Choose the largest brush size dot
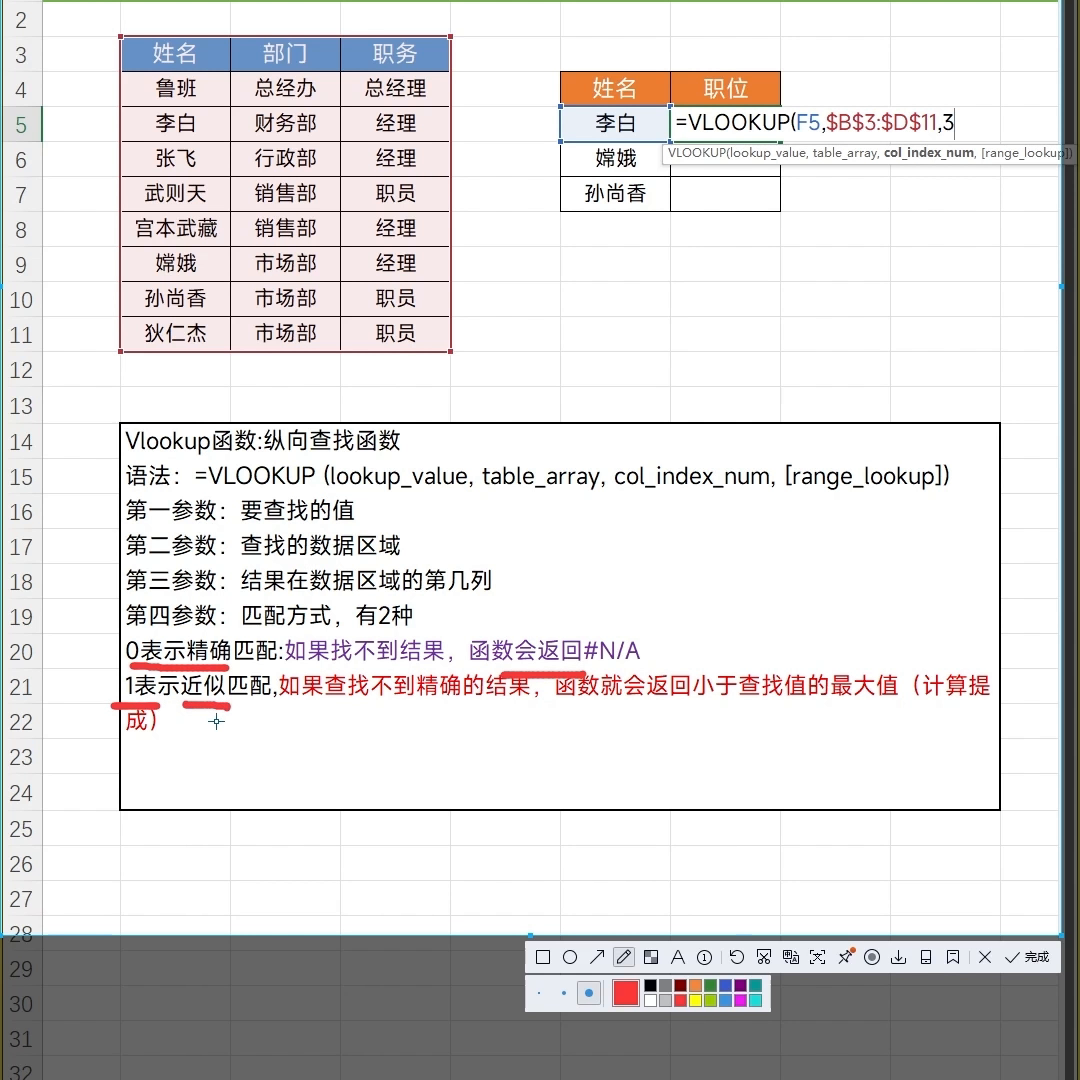The width and height of the screenshot is (1080, 1080). tap(589, 993)
